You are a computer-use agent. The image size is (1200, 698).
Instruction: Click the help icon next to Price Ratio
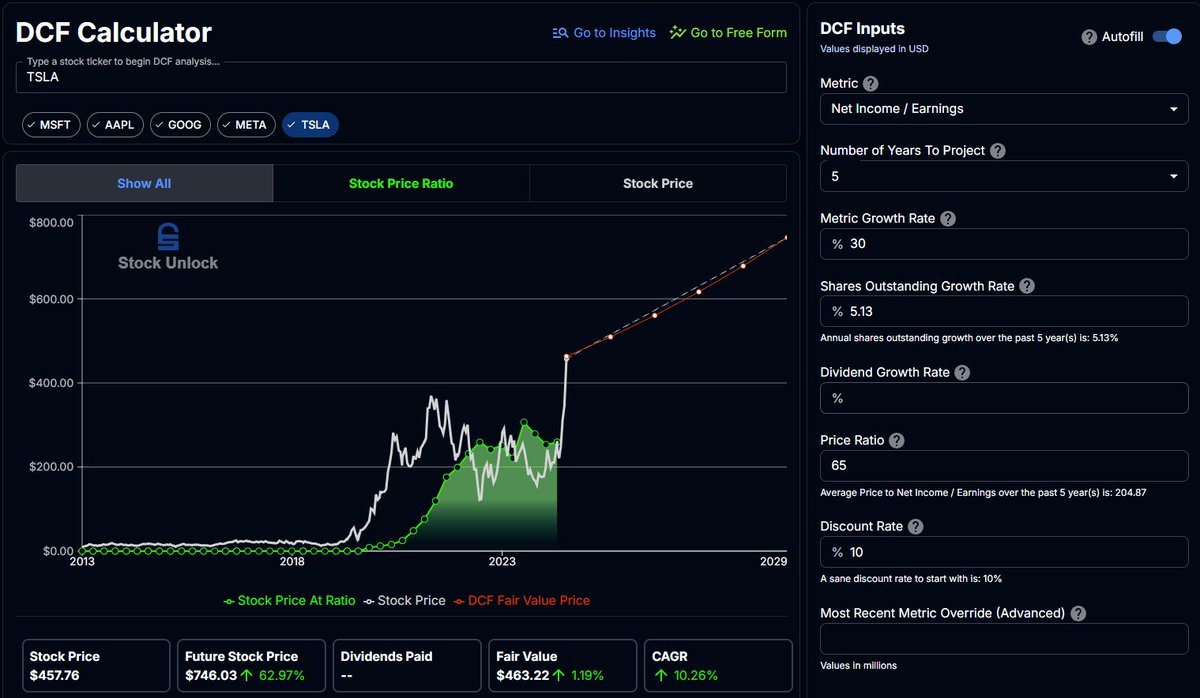click(x=896, y=441)
